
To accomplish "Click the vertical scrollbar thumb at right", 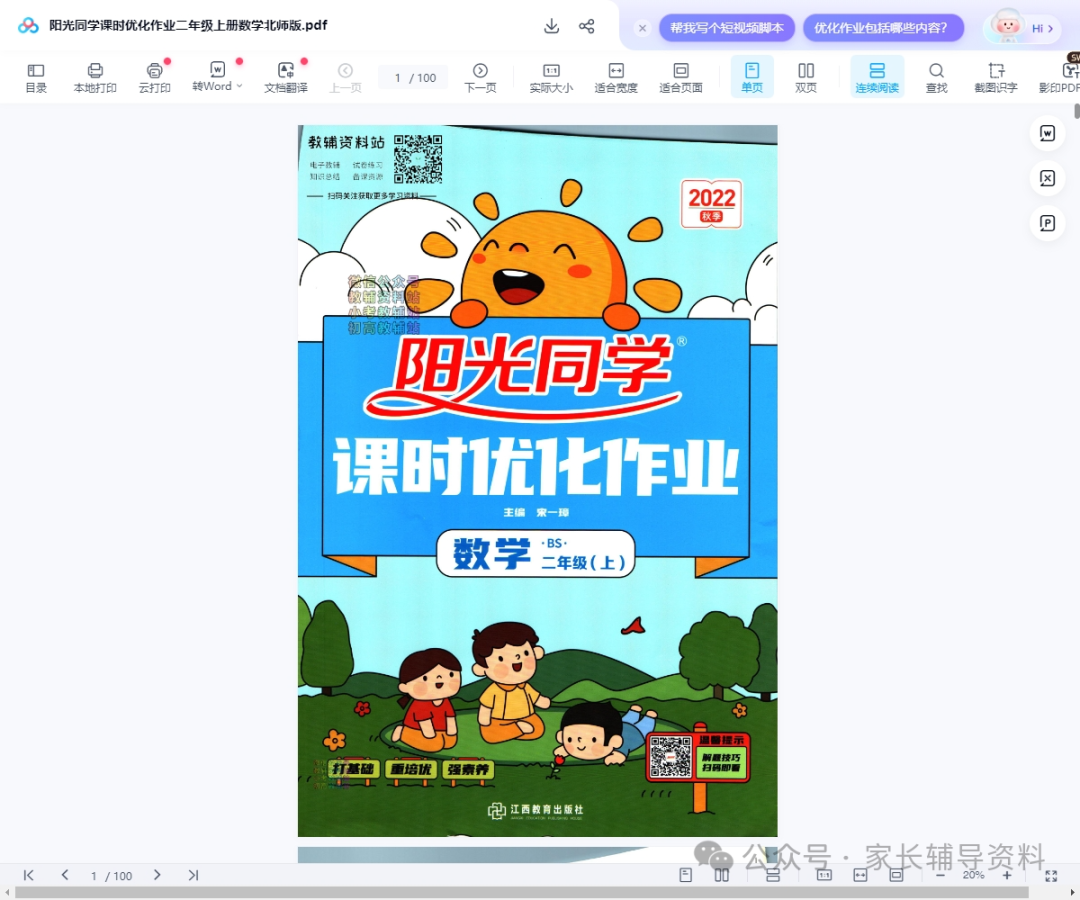I will [1077, 110].
